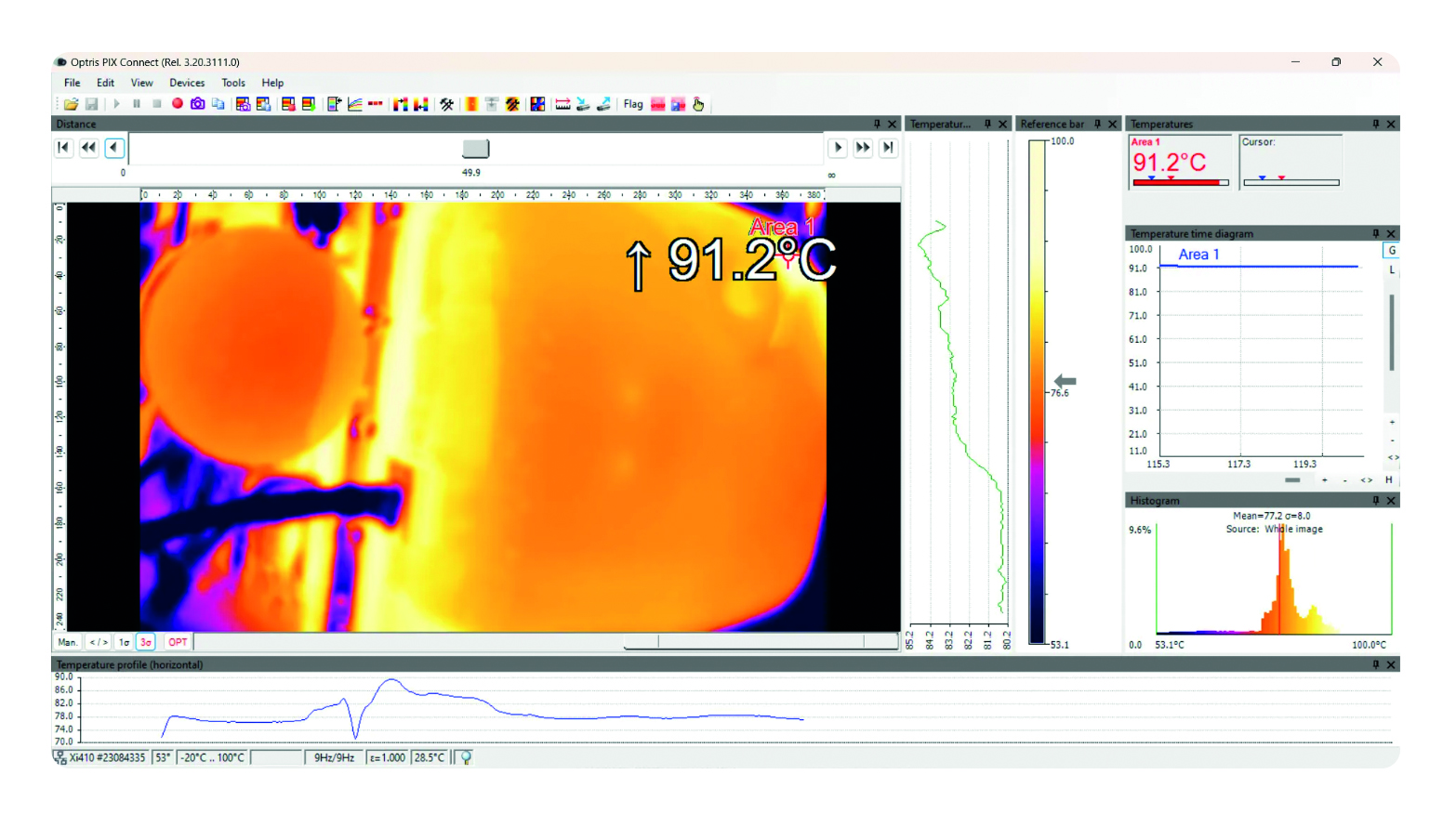The width and height of the screenshot is (1456, 827).
Task: Click the Man. manual scaling button
Action: (x=68, y=642)
